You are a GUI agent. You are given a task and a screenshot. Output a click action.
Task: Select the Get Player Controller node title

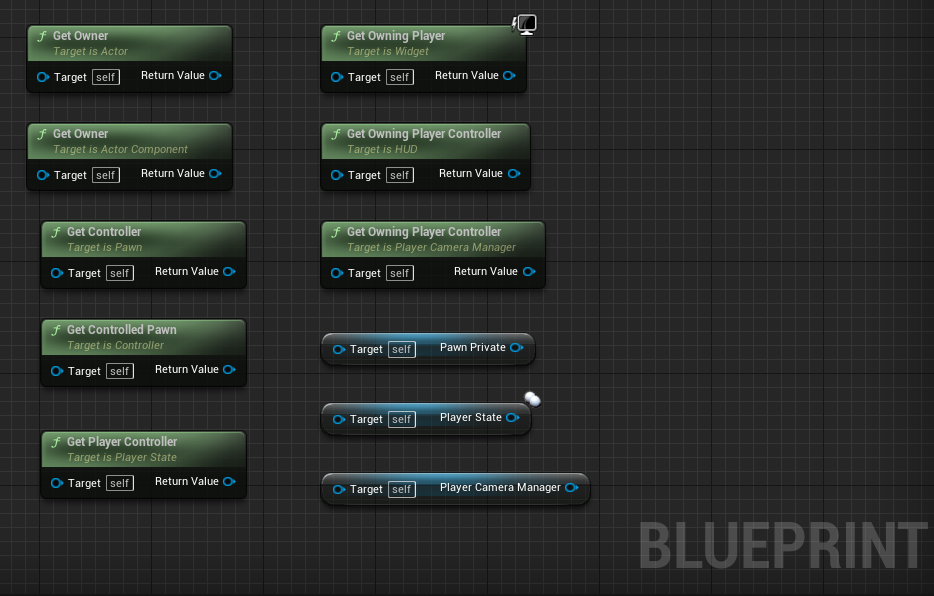122,442
